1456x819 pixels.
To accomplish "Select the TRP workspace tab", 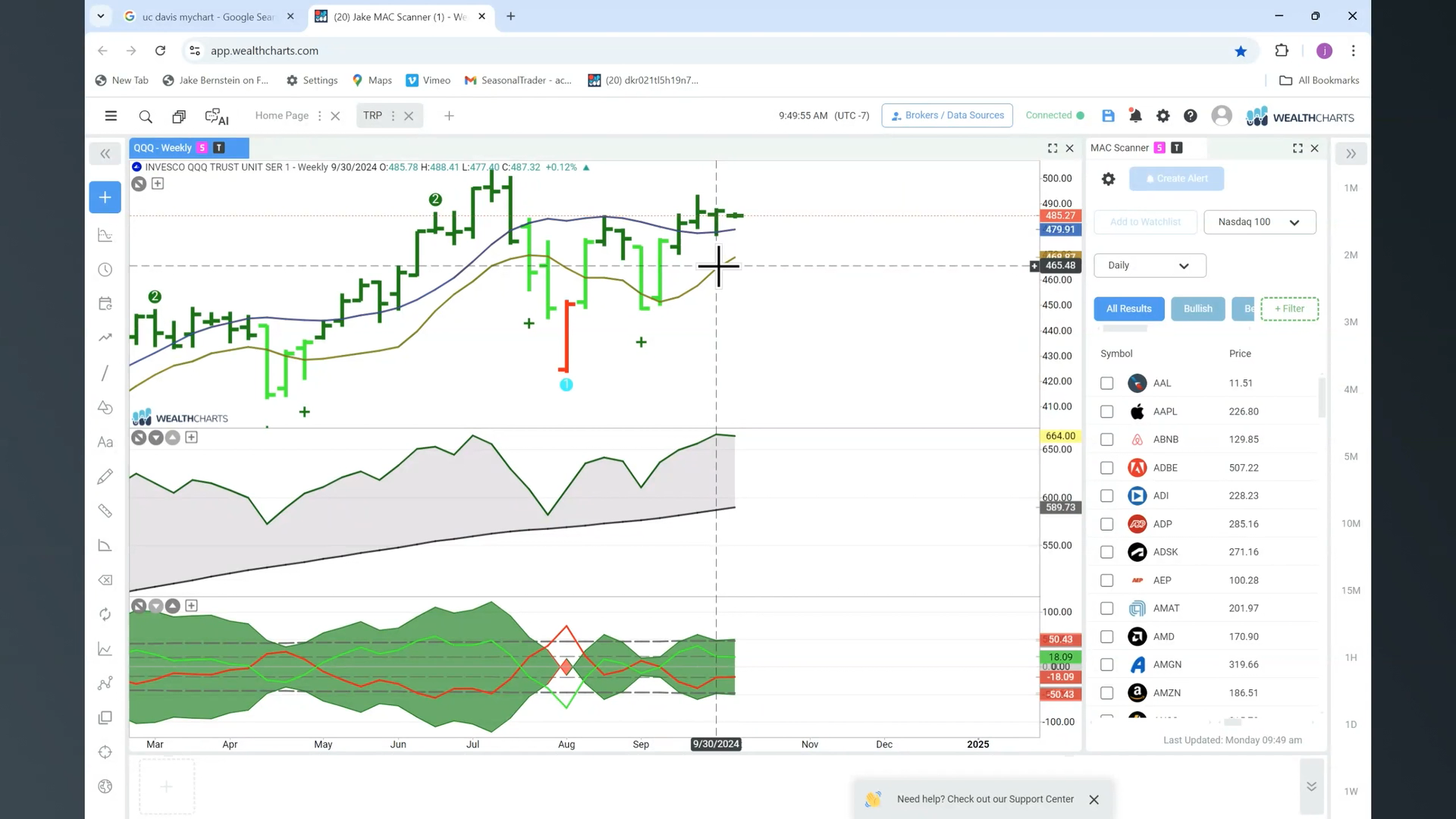I will pyautogui.click(x=372, y=116).
